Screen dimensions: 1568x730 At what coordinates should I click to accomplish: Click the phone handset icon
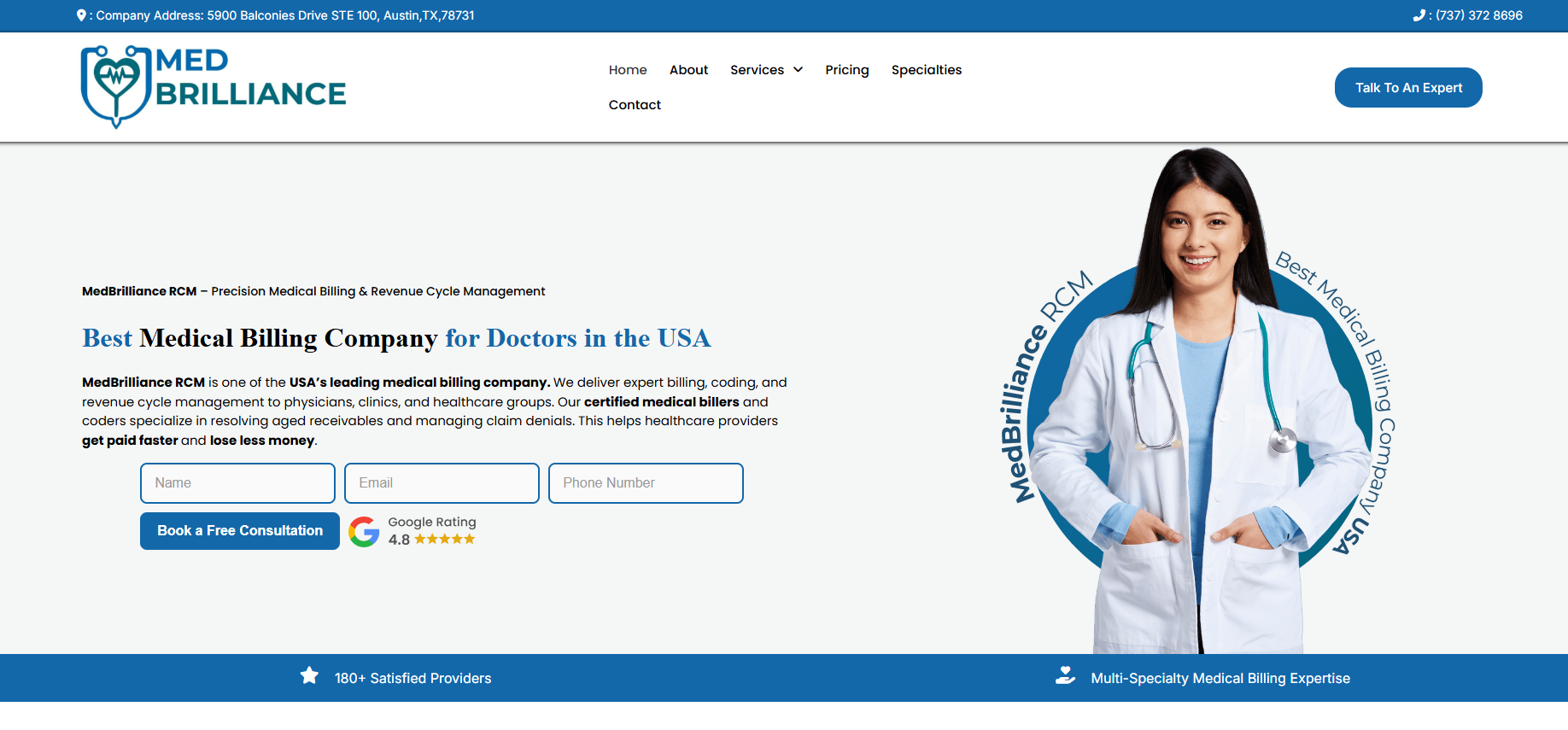tap(1419, 15)
